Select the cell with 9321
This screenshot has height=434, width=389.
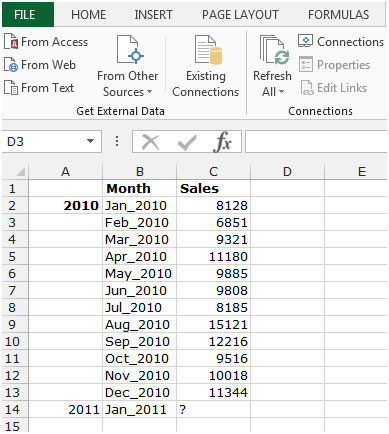click(213, 239)
